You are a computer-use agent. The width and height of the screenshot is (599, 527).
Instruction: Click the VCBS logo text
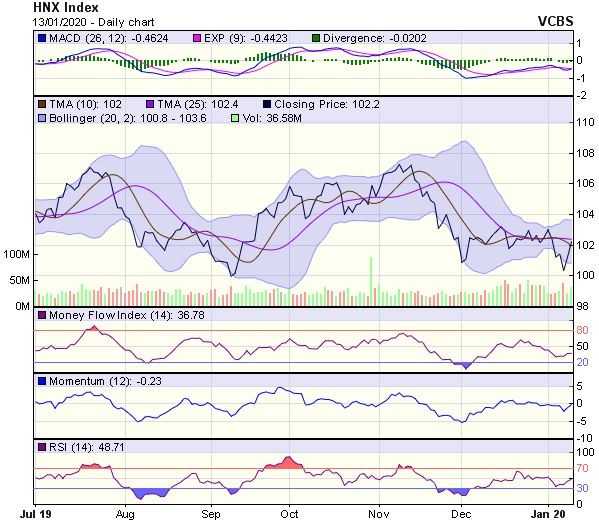(555, 21)
